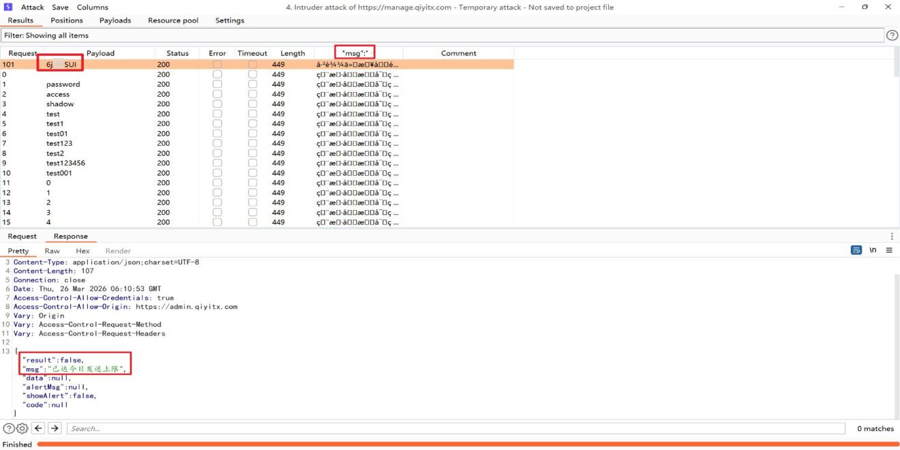The height and width of the screenshot is (450, 900).
Task: Click the Access-Control-Allow-Origin header line
Action: (125, 307)
